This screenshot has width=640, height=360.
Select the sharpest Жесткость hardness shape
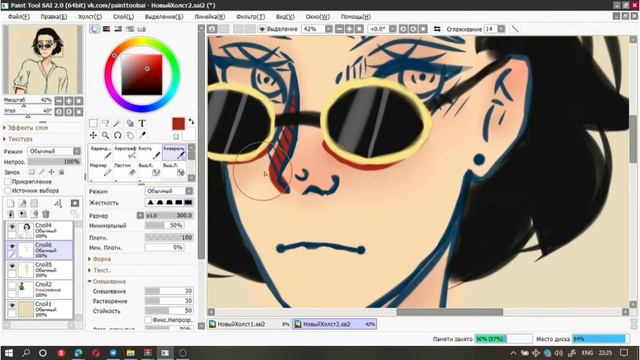pos(188,202)
